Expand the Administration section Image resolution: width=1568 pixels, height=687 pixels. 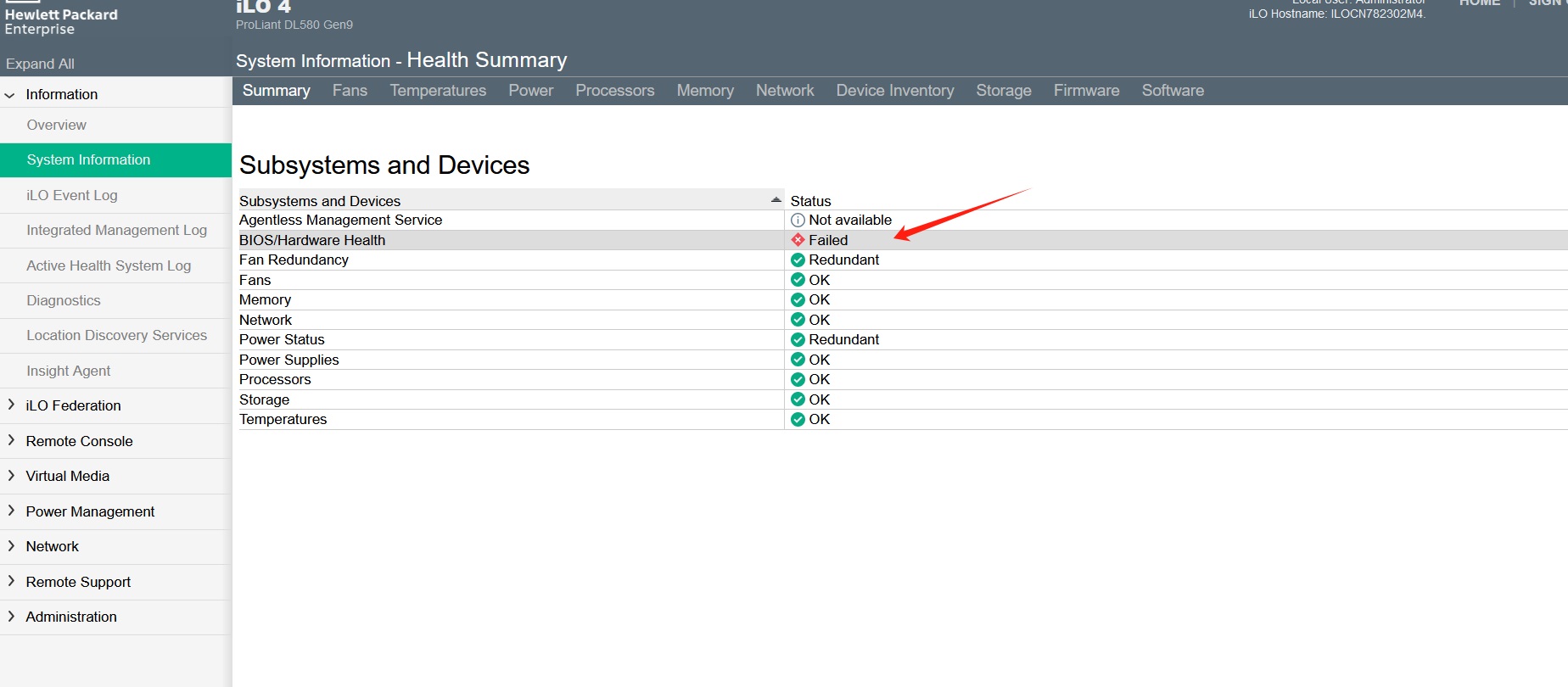tap(11, 617)
